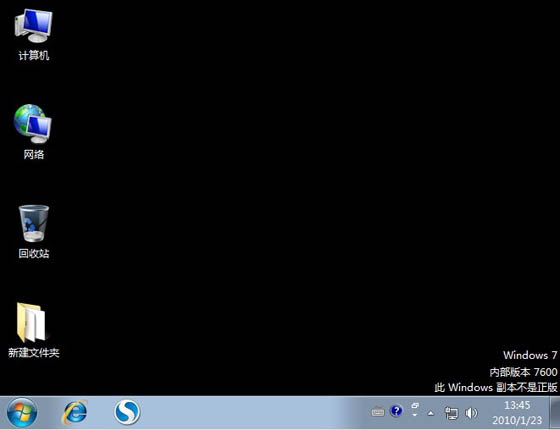
Task: Open language bar options small arrow
Action: coord(414,415)
